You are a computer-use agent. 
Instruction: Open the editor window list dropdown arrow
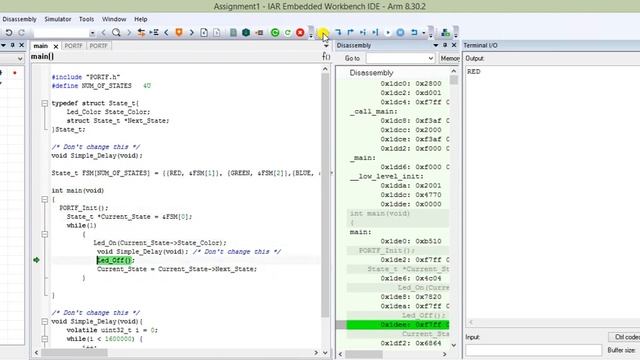(x=326, y=46)
